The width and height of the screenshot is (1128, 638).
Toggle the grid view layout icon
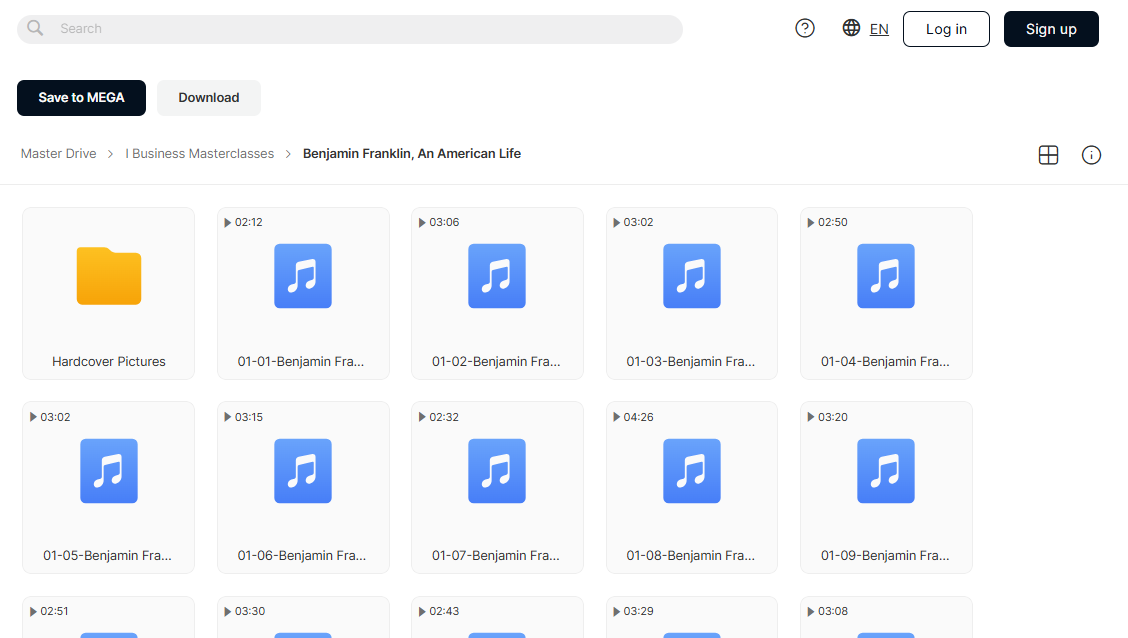[1048, 155]
